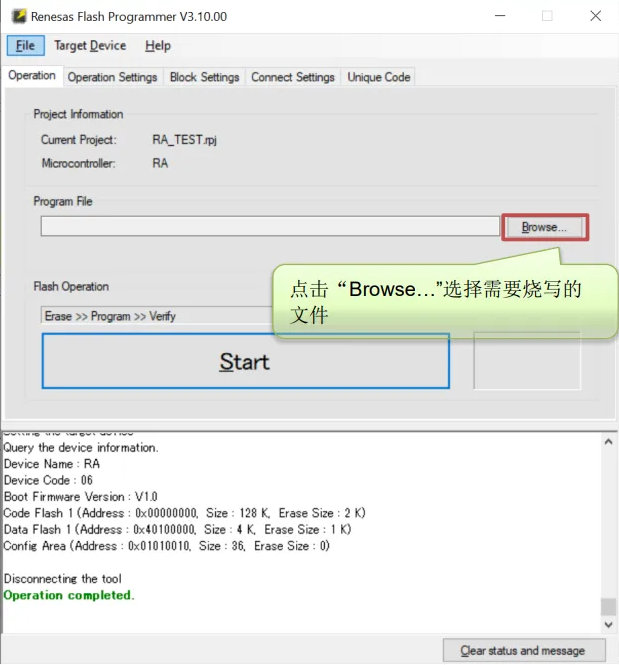This screenshot has height=665, width=619.
Task: Click the 'Data Flash 1' log line
Action: pos(177,529)
